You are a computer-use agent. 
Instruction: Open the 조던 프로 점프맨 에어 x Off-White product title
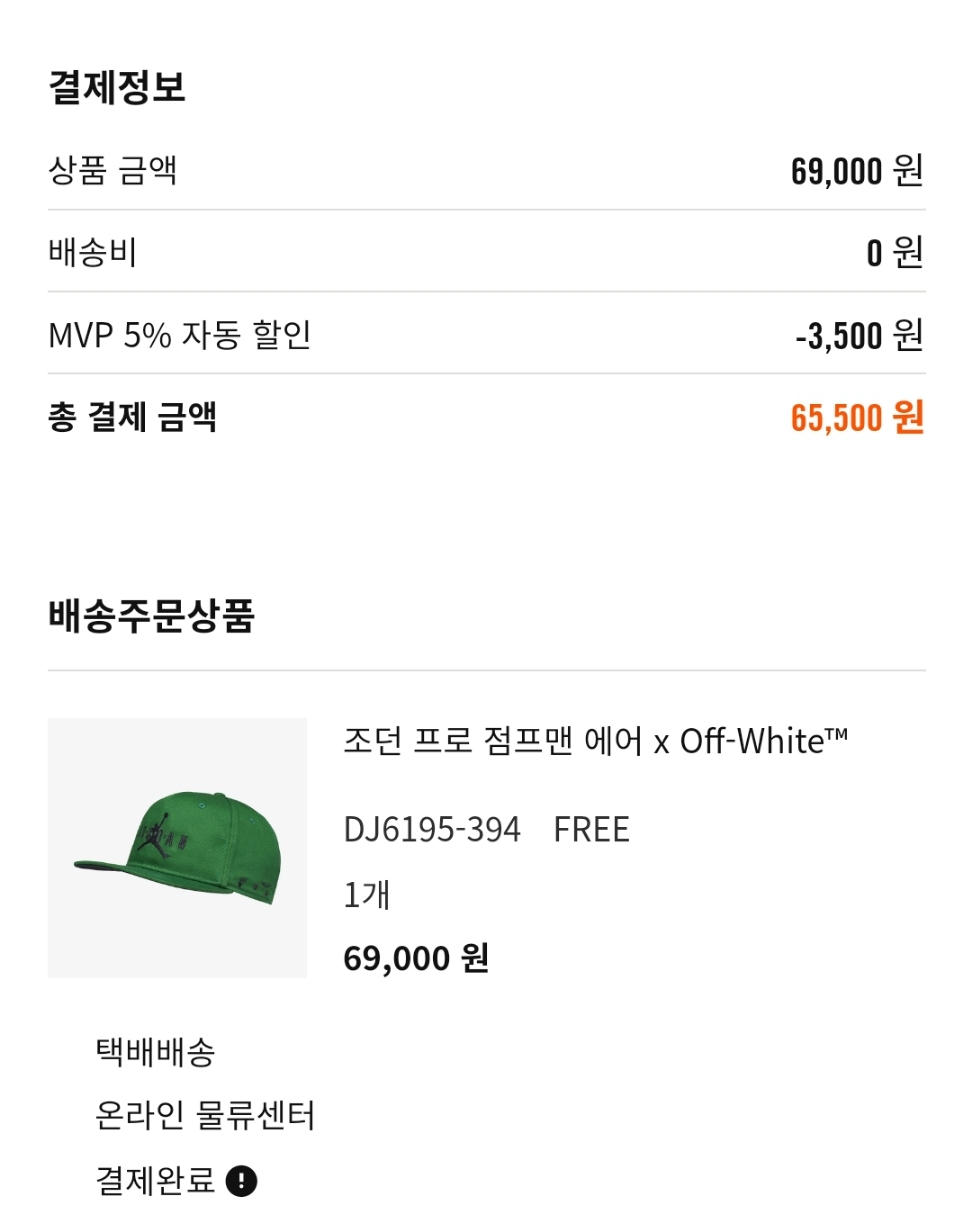595,742
